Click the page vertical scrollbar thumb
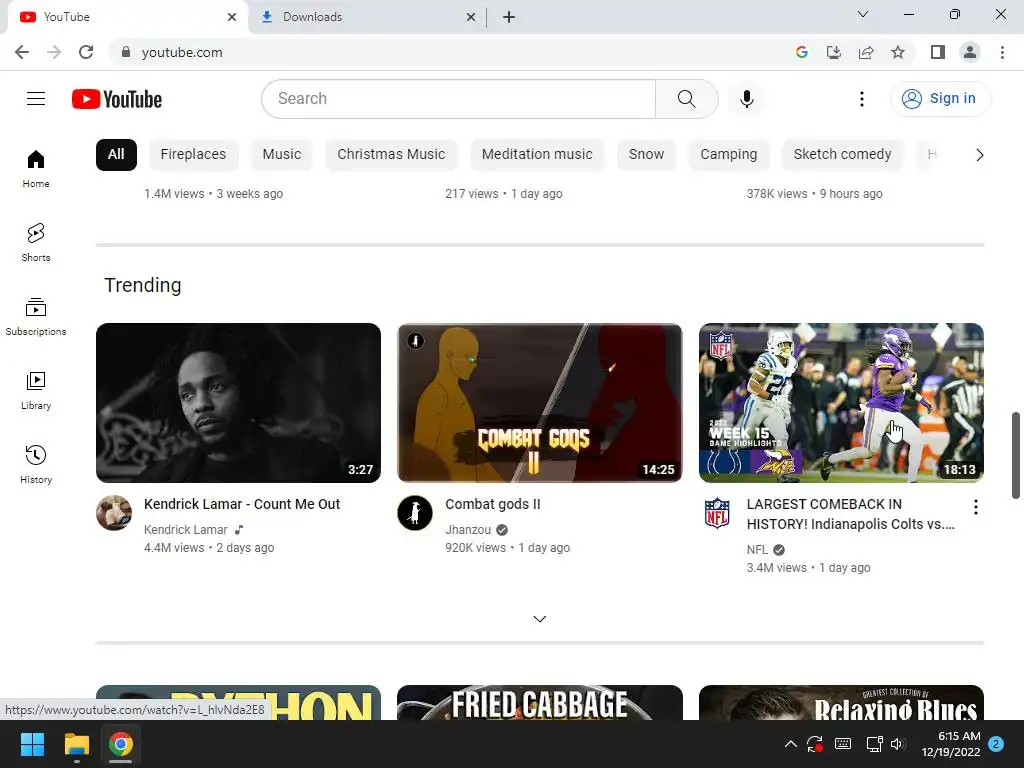 coord(1016,455)
